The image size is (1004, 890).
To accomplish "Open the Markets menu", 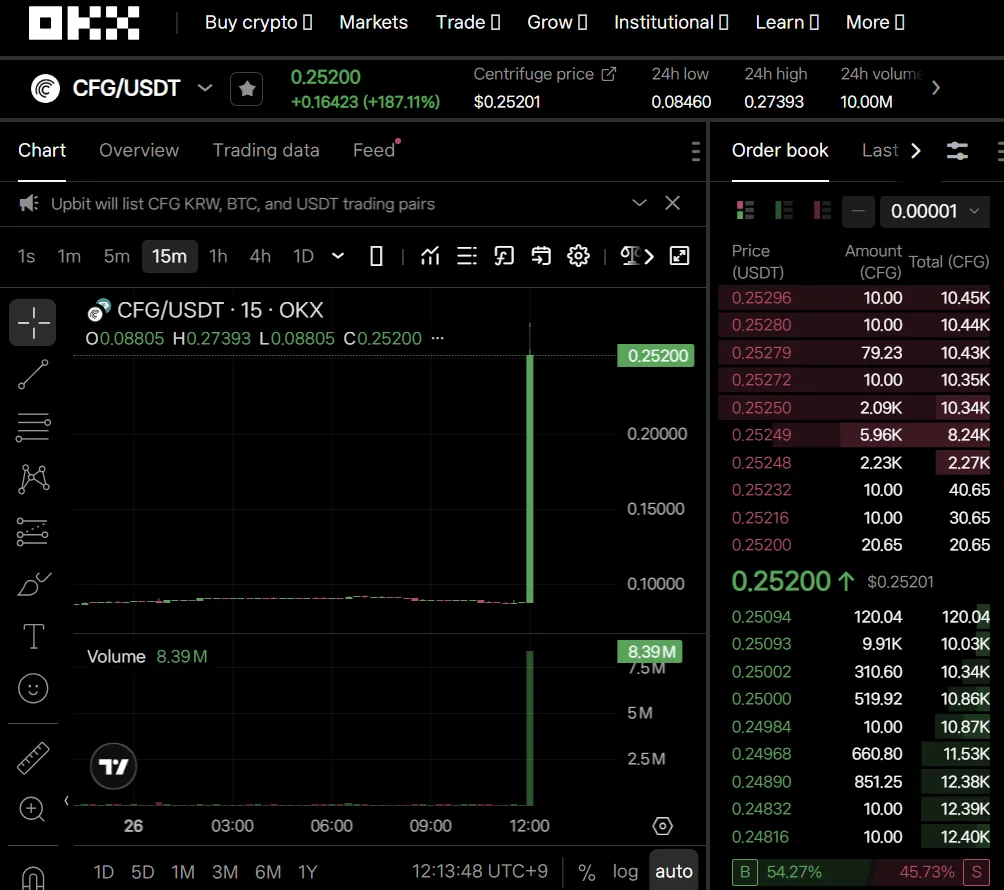I will coord(373,22).
